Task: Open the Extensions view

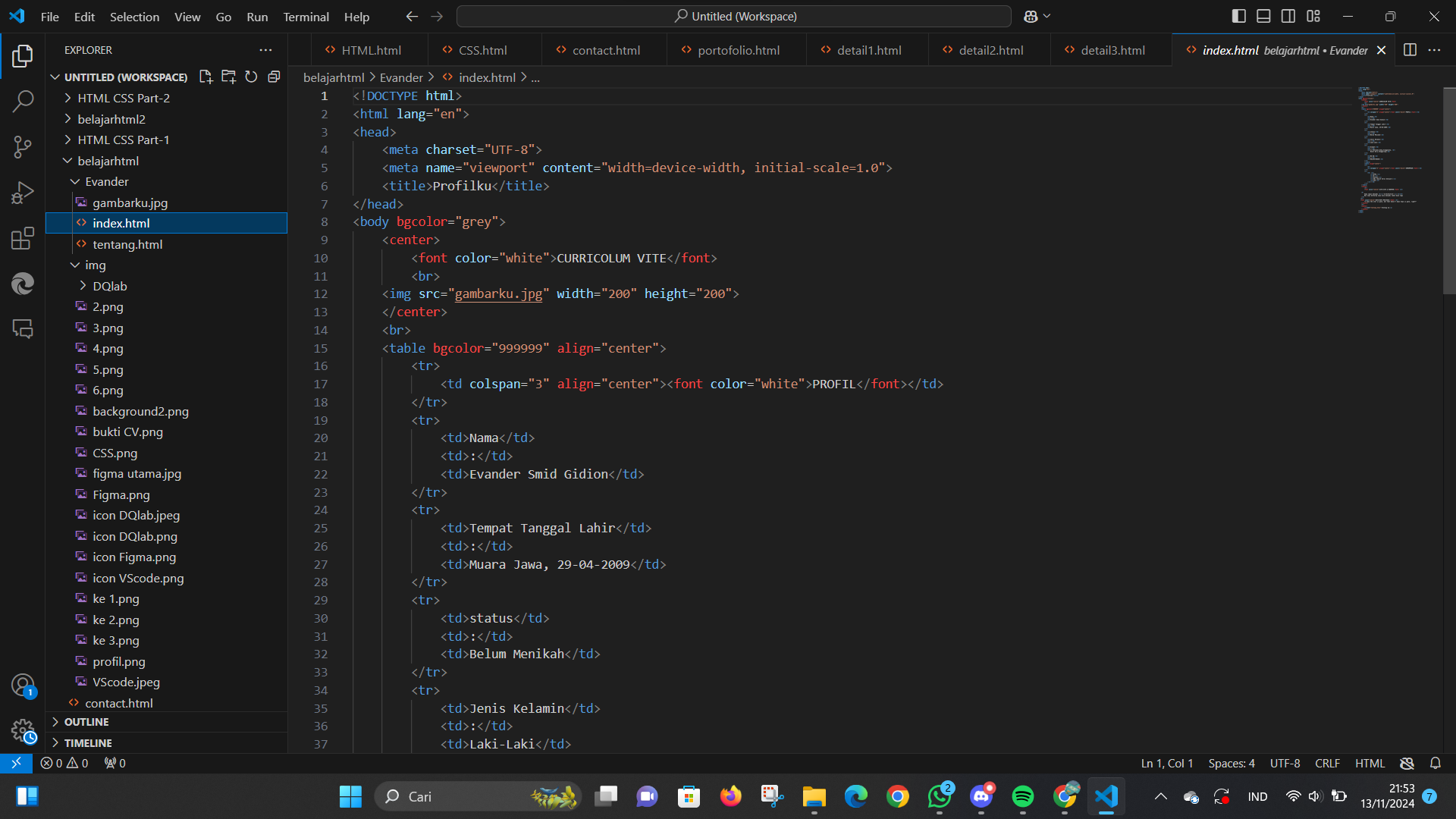Action: coord(23,238)
